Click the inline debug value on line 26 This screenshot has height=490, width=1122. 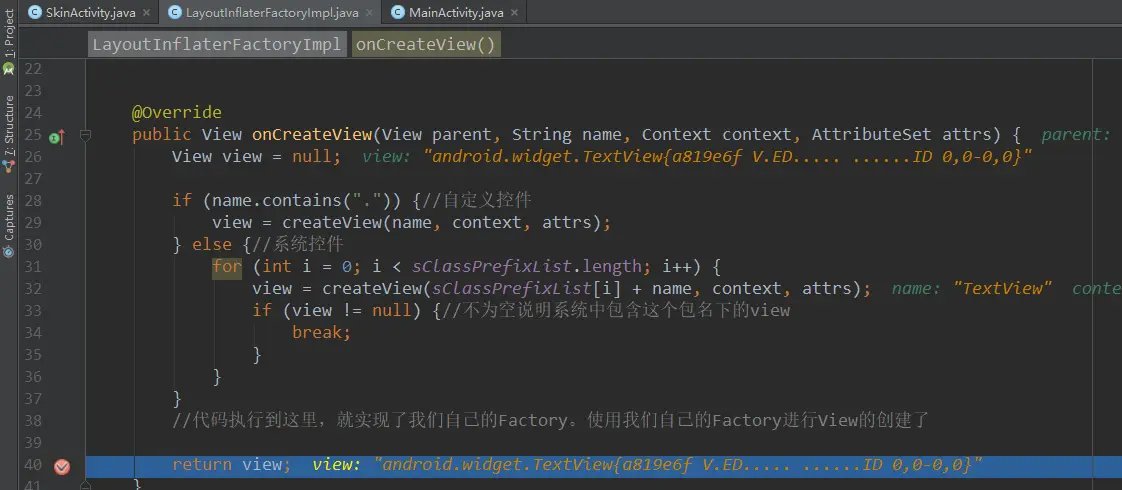pyautogui.click(x=697, y=157)
